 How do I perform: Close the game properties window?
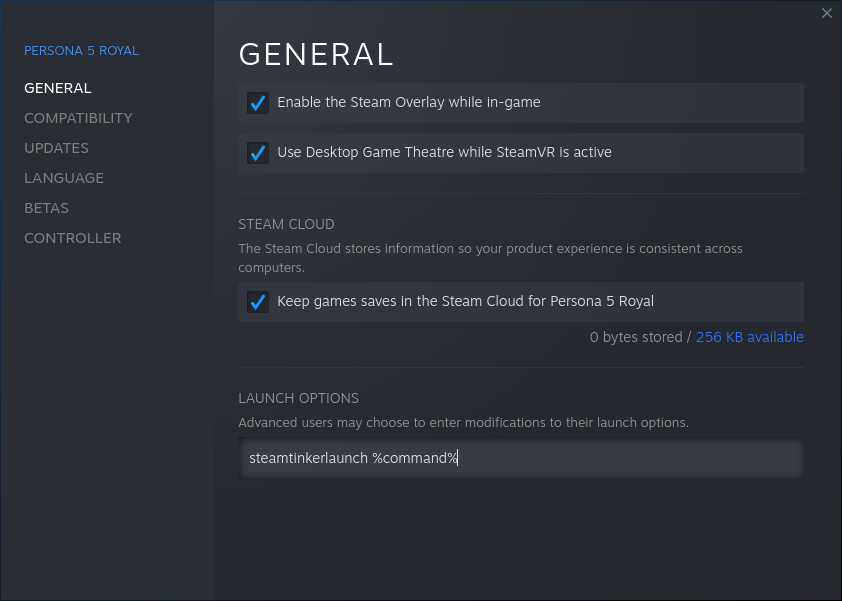coord(827,13)
